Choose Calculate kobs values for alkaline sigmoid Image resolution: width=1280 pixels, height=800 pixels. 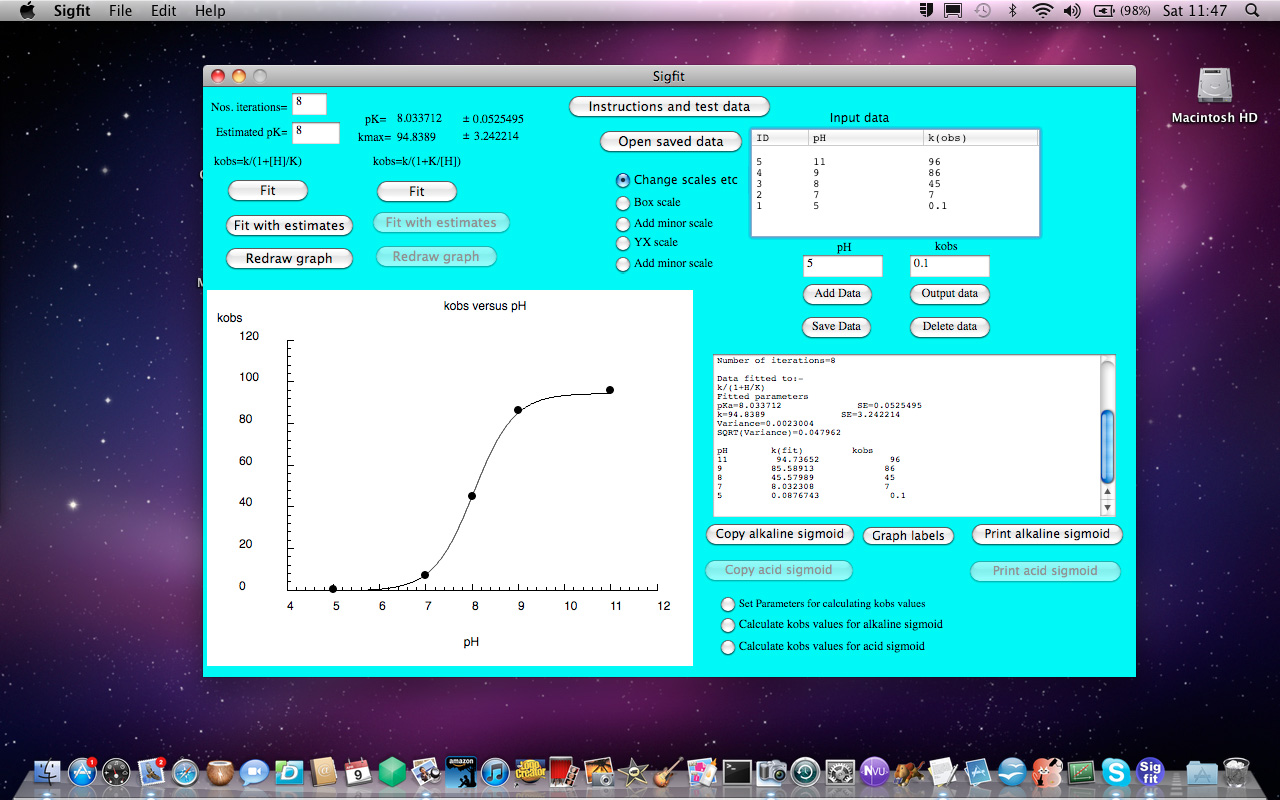pos(728,625)
